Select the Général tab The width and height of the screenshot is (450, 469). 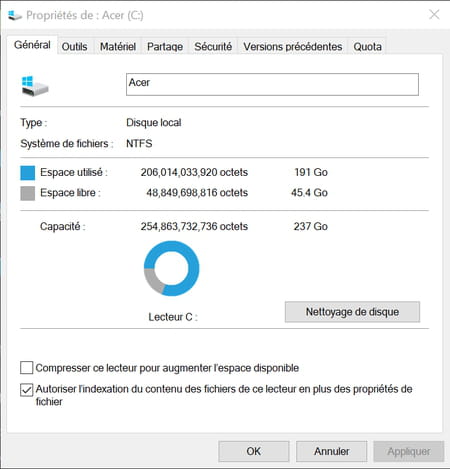(32, 45)
